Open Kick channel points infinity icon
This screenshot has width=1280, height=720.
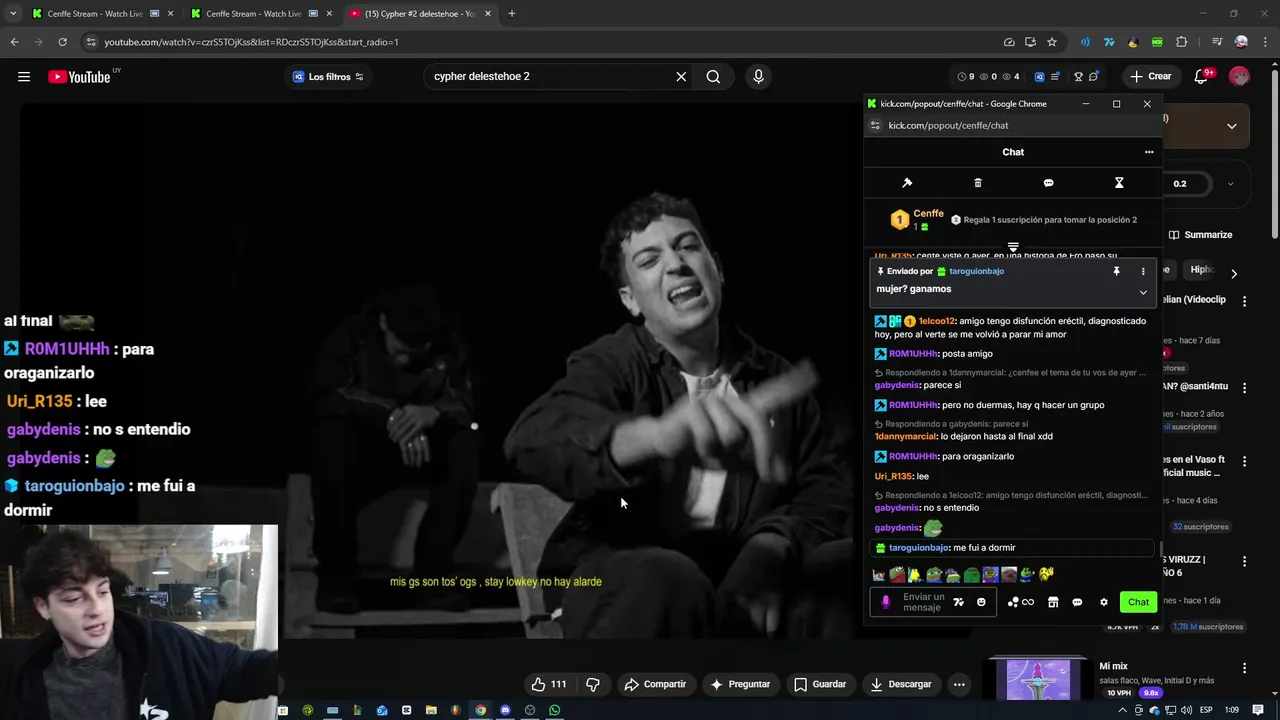click(x=1021, y=602)
